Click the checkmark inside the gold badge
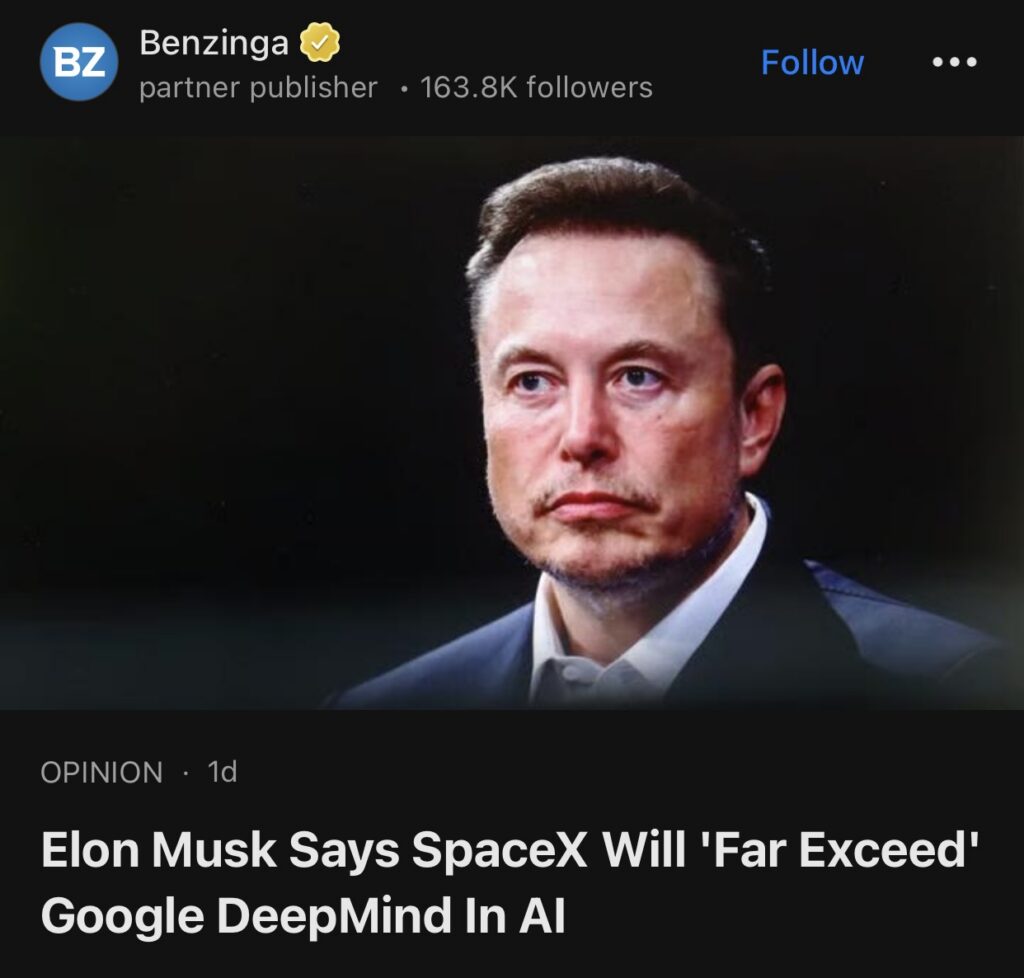The image size is (1024, 978). (x=319, y=42)
